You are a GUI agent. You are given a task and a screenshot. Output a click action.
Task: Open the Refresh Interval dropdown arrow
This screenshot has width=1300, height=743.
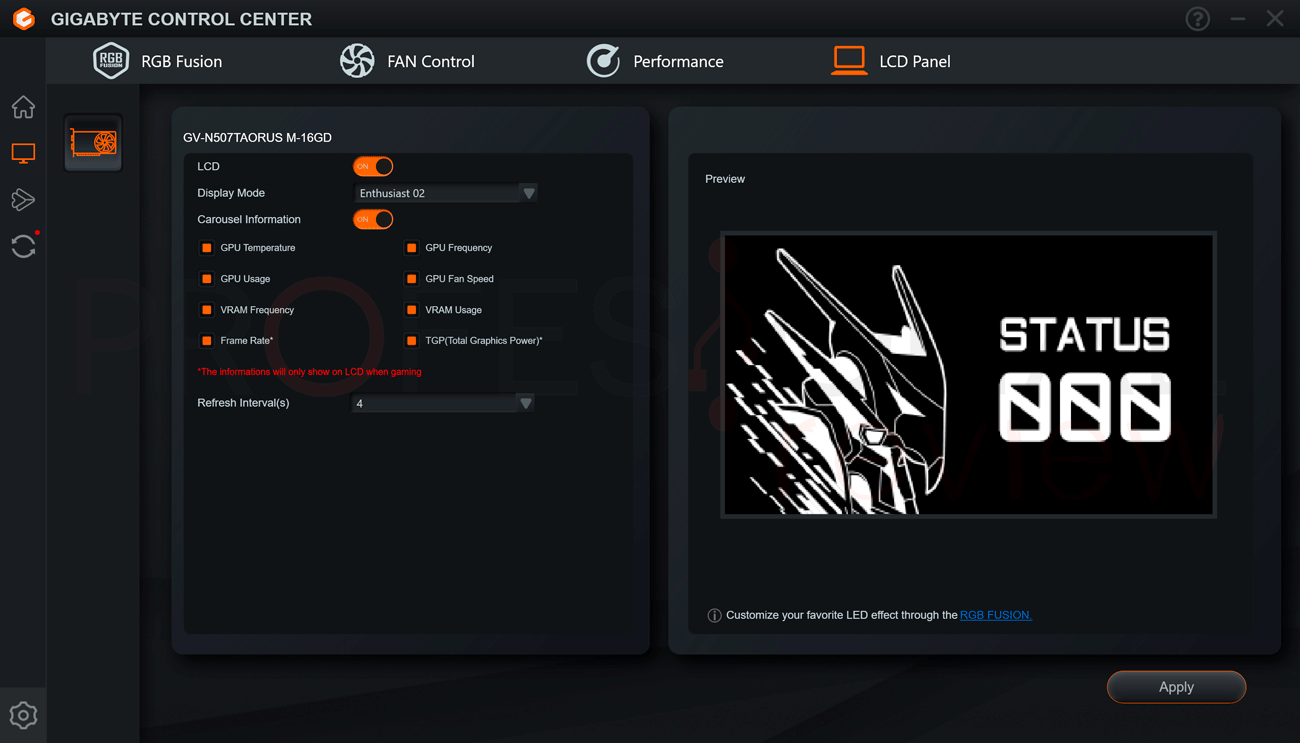point(526,403)
